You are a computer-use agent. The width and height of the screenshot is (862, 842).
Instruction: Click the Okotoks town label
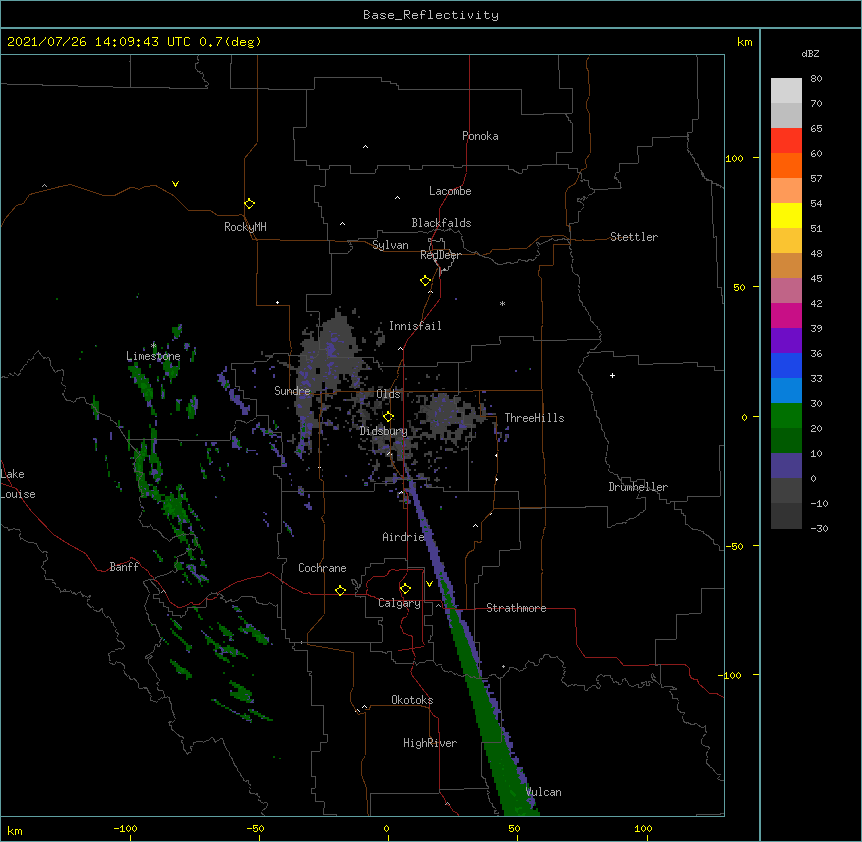pos(412,700)
